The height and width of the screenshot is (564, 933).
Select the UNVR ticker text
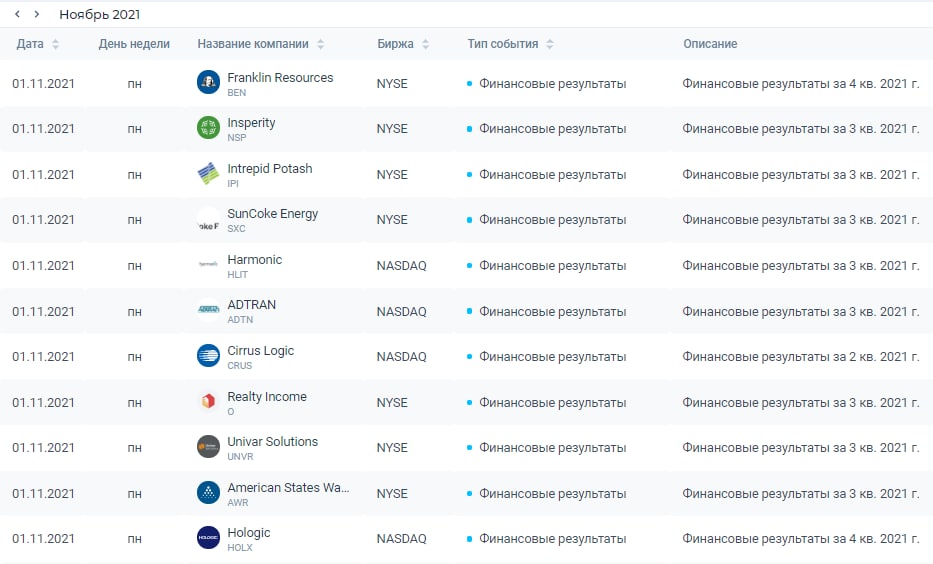240,457
